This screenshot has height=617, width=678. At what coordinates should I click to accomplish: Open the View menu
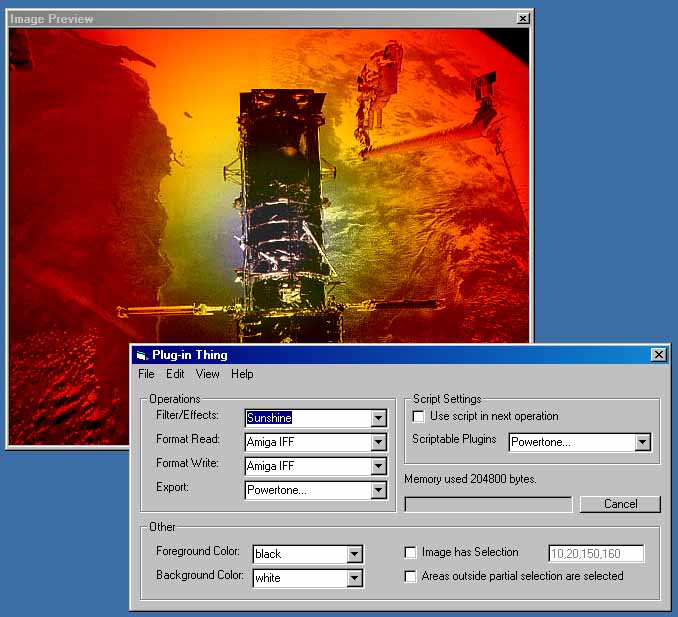(208, 374)
